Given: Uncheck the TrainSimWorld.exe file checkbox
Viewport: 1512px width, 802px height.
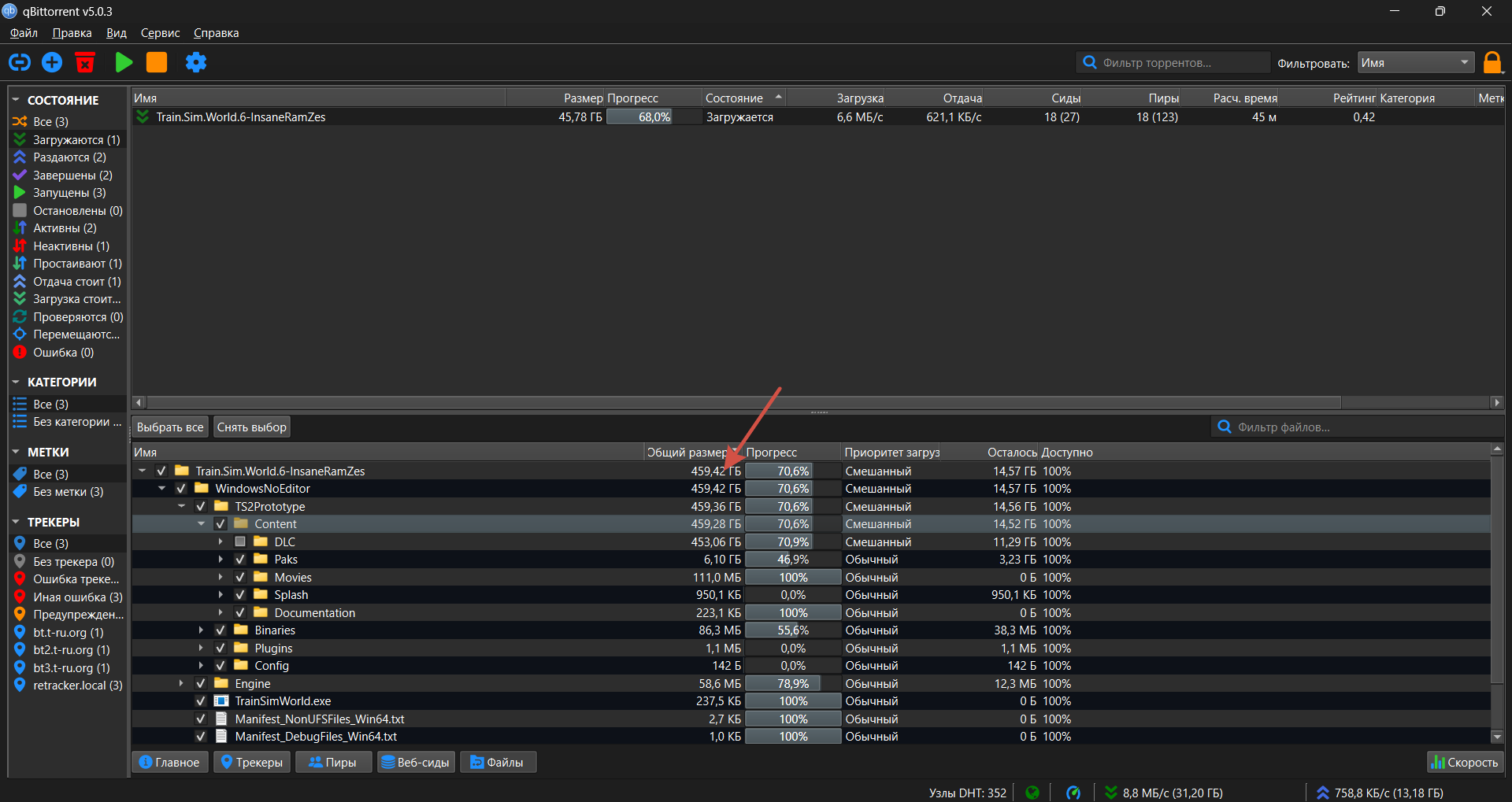Looking at the screenshot, I should point(201,701).
